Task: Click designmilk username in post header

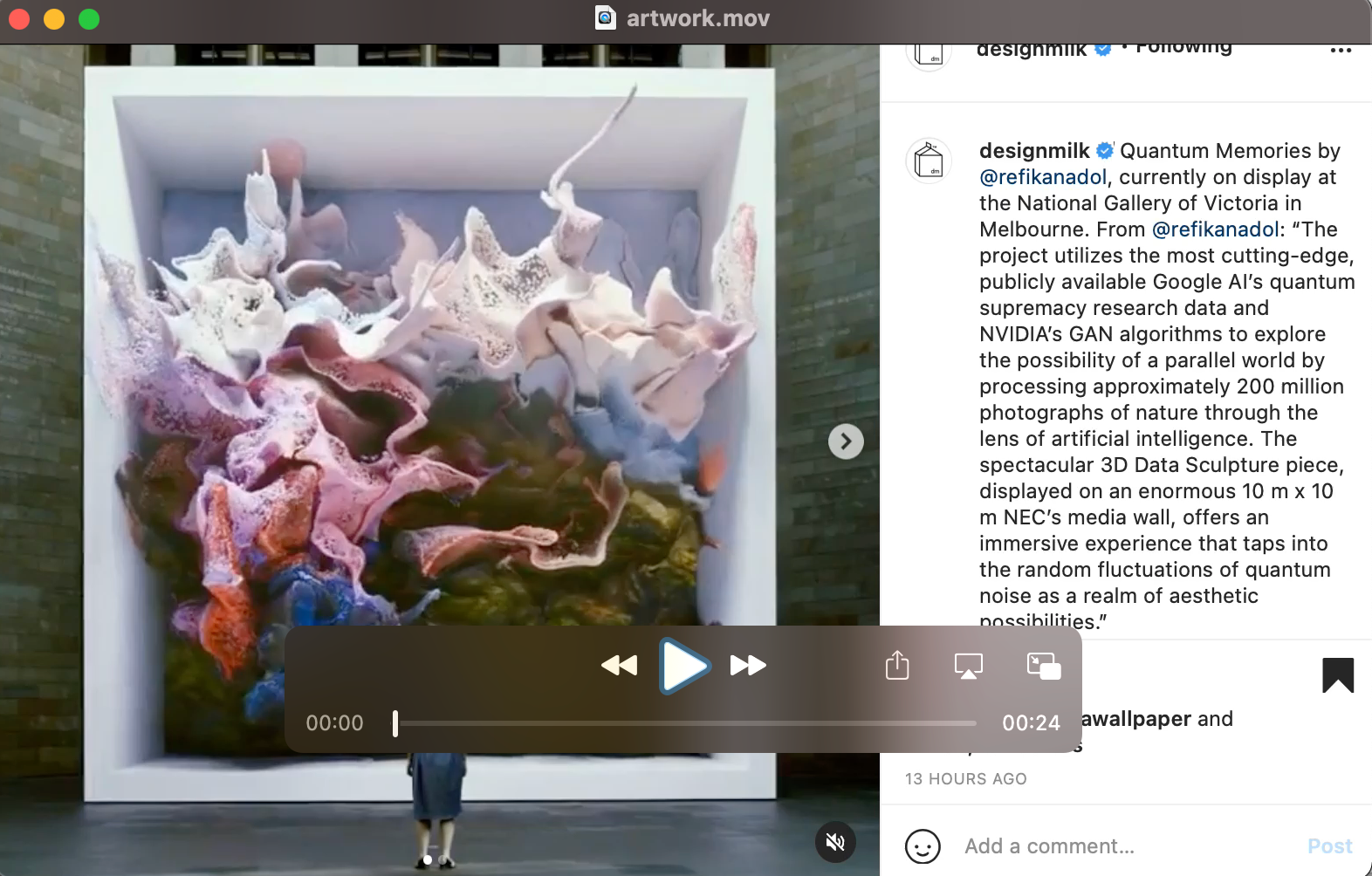Action: 1032,51
